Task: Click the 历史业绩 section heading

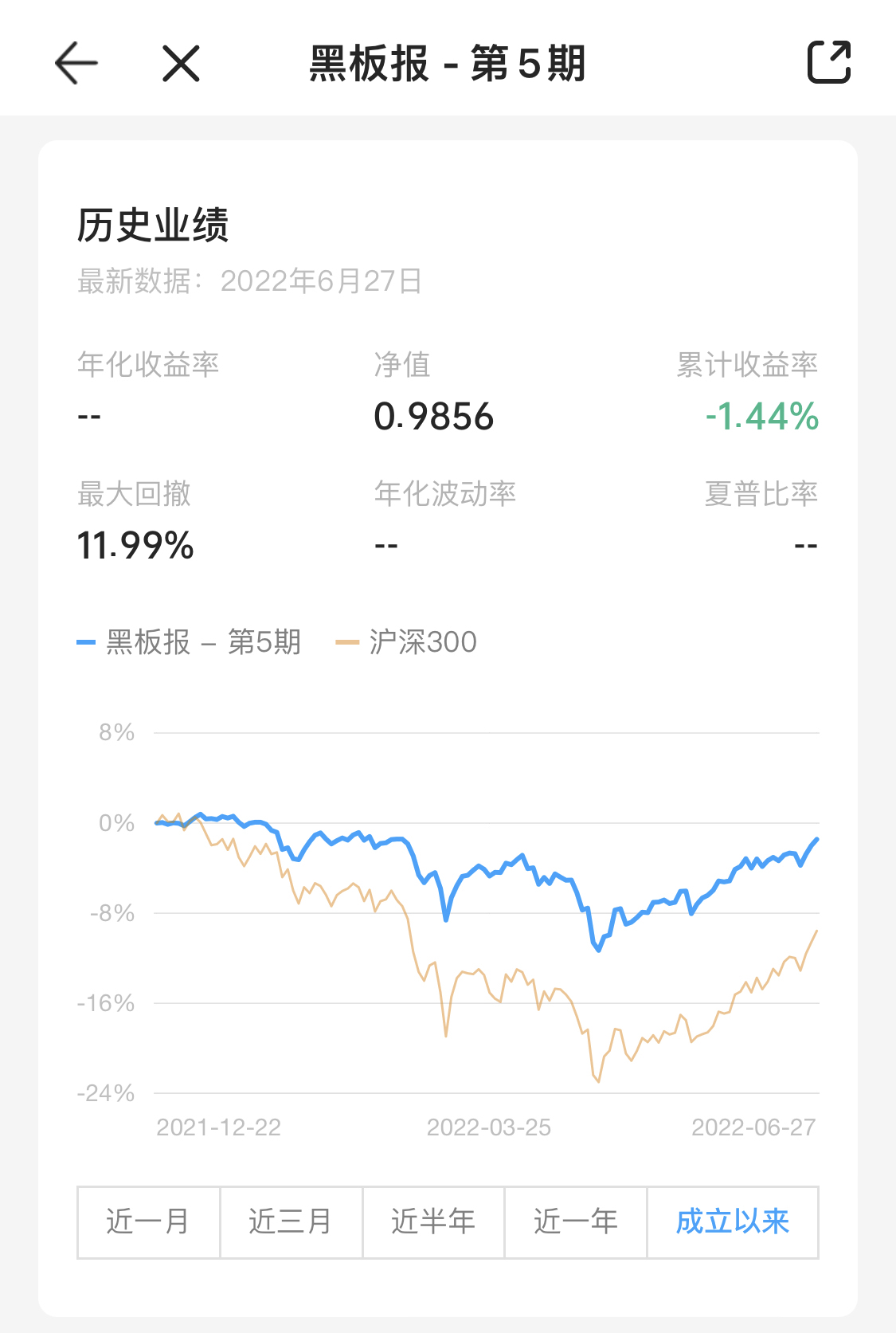Action: click(153, 225)
